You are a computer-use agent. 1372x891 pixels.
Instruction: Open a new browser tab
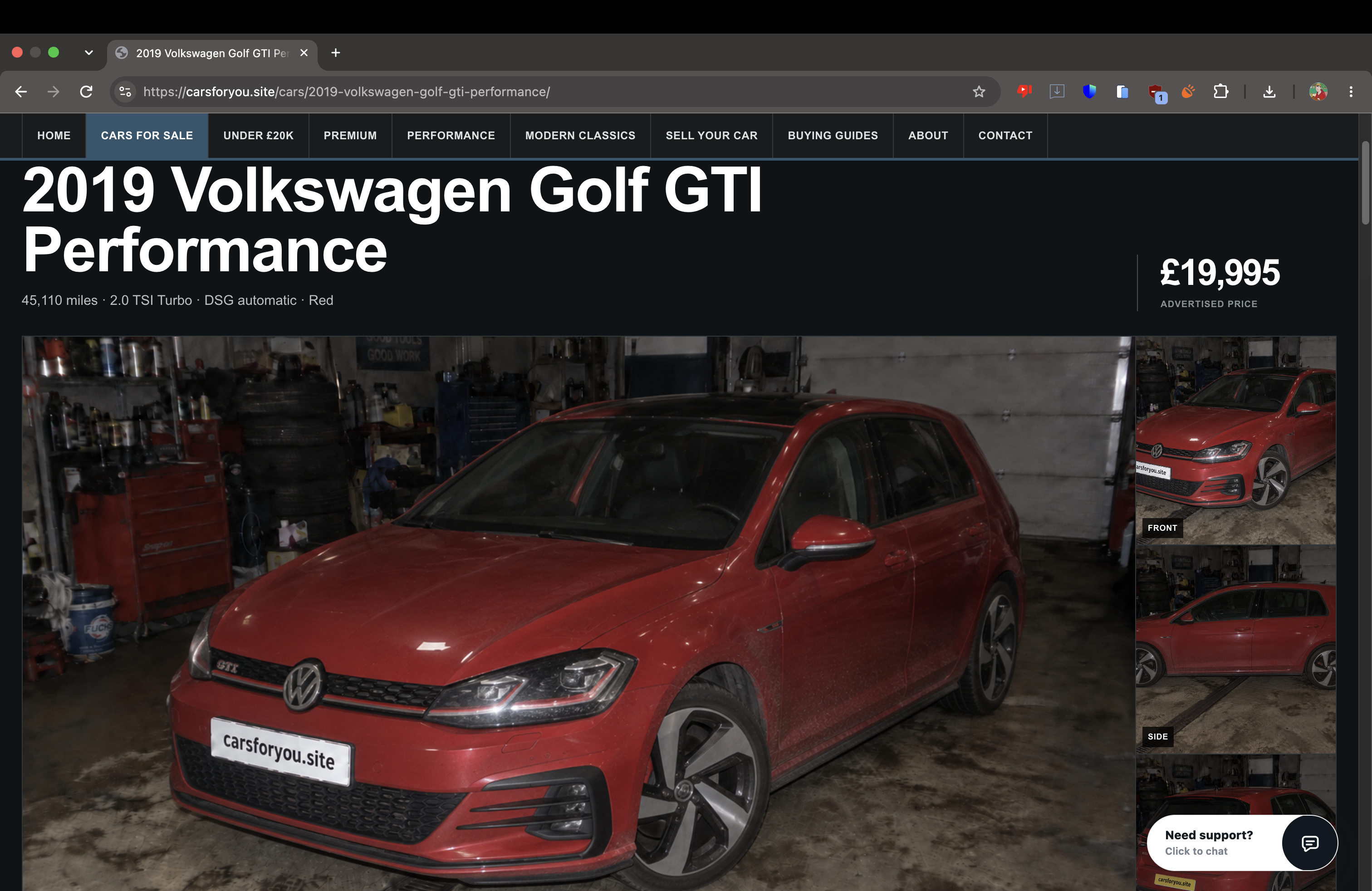335,53
